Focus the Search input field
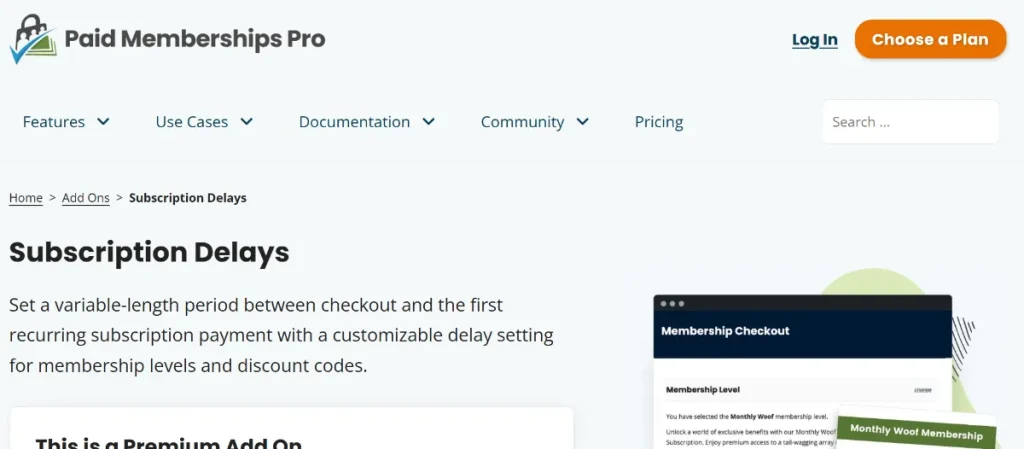Screen dimensions: 1024x449 910,121
